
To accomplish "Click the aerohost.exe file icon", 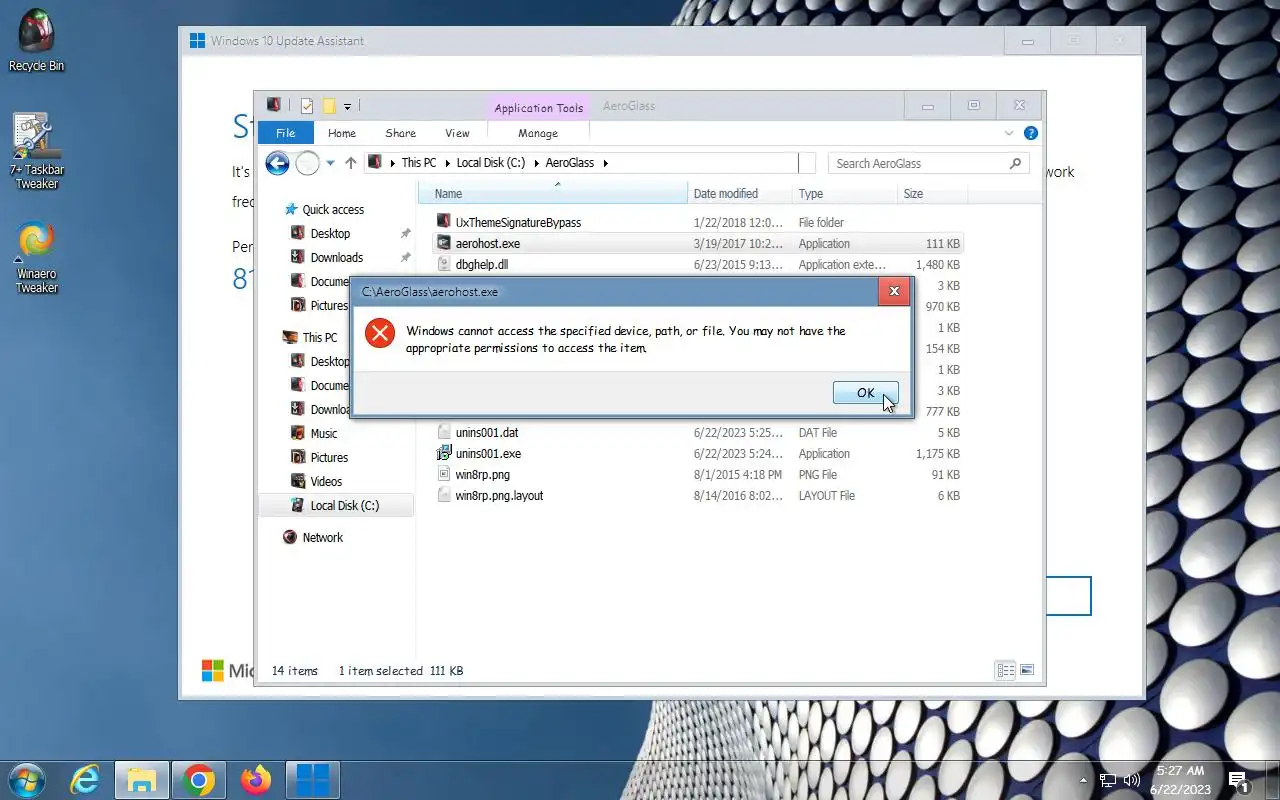I will [444, 243].
